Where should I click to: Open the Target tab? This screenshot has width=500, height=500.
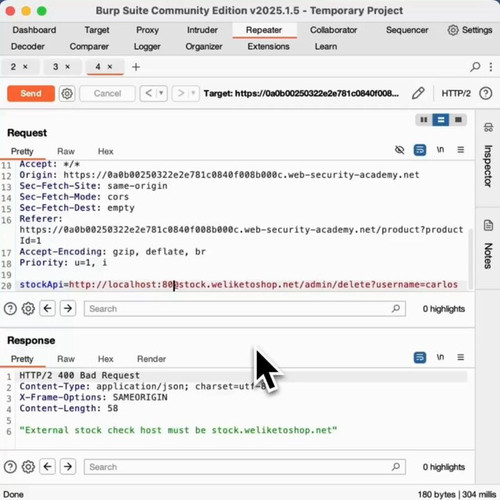click(x=97, y=30)
